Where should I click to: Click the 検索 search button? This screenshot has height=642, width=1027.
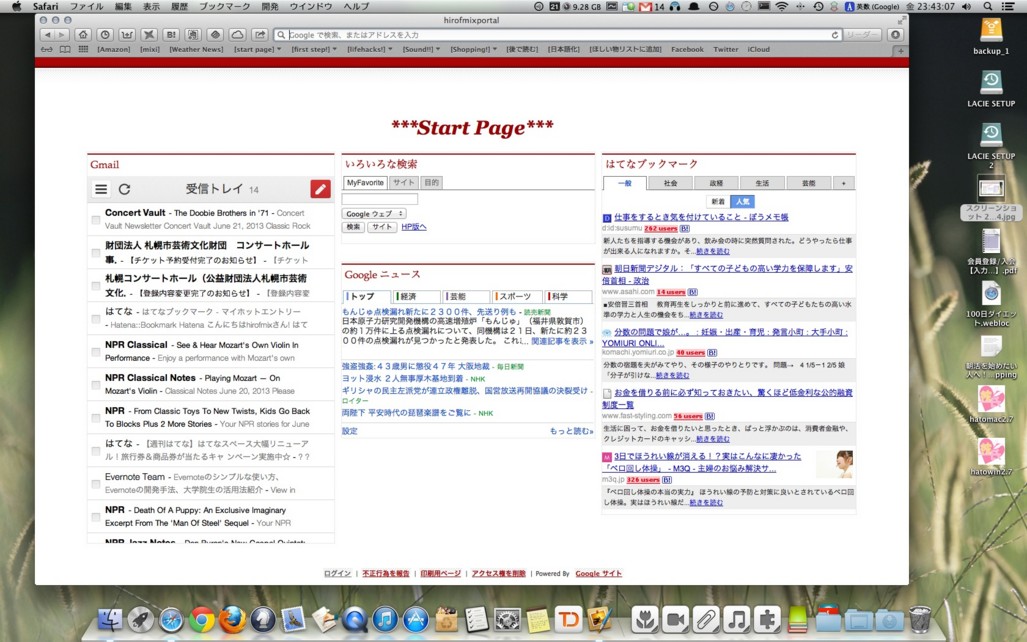(x=353, y=227)
